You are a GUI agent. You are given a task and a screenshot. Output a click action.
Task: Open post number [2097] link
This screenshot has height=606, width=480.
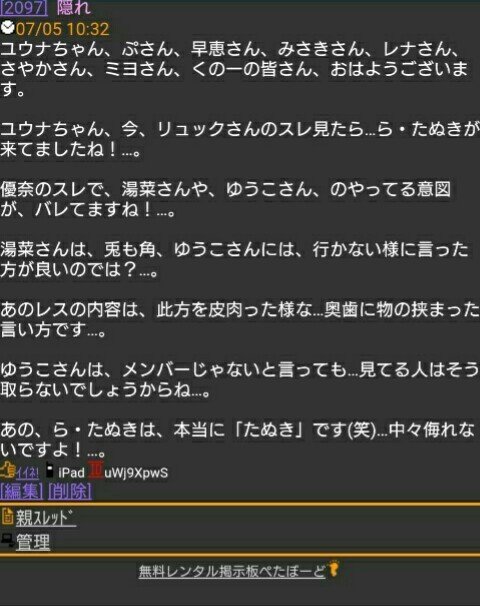point(24,8)
